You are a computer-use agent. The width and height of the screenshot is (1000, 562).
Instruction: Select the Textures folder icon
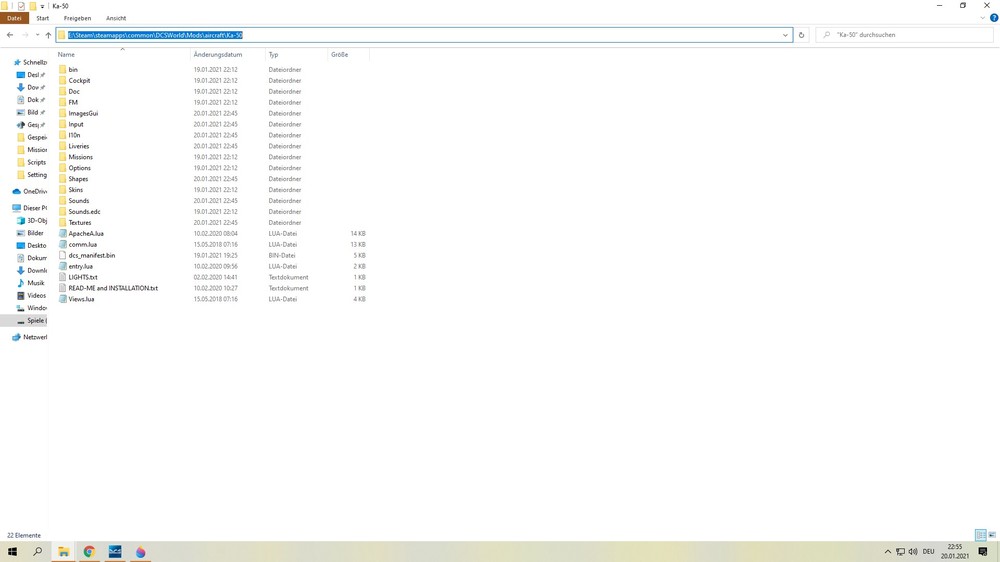point(62,223)
